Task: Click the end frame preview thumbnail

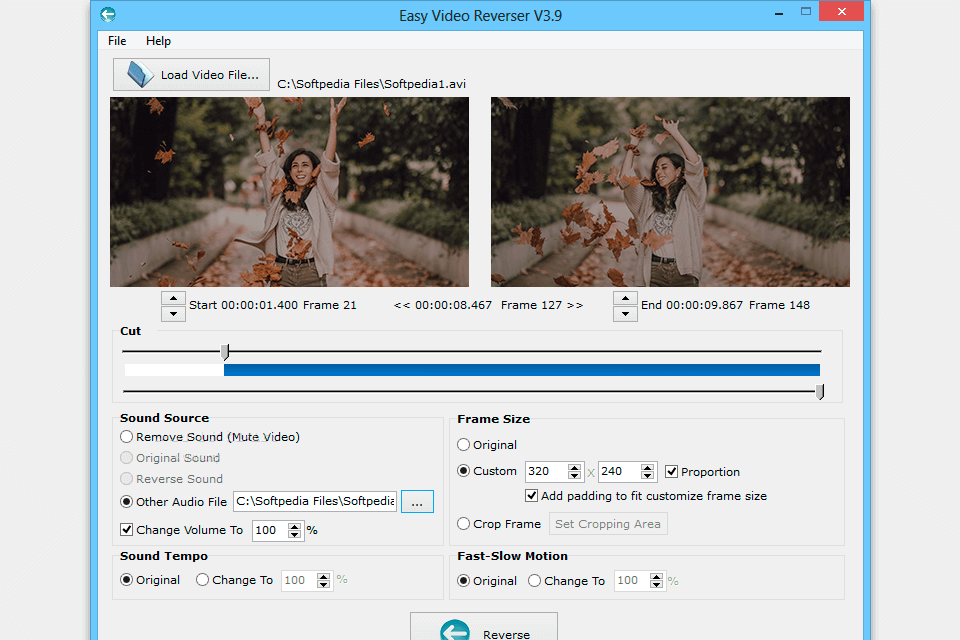Action: (x=670, y=192)
